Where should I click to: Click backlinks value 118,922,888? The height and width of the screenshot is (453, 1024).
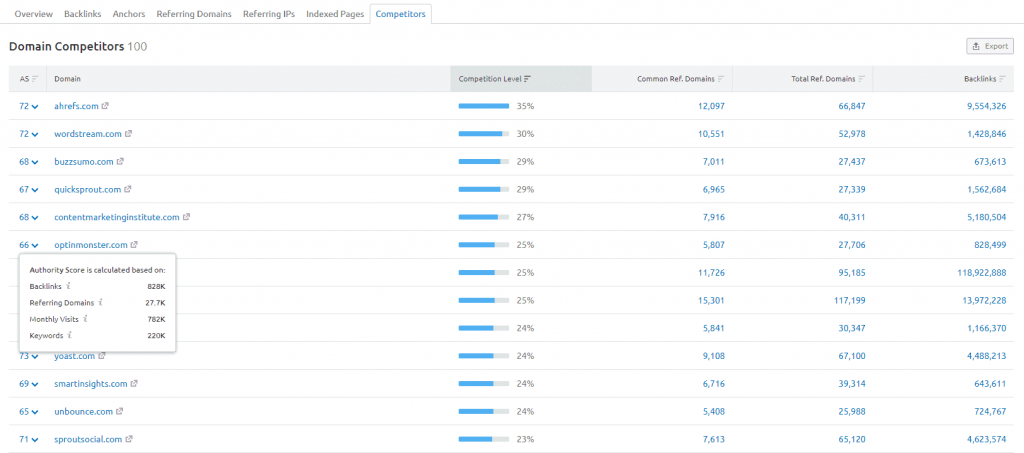(x=982, y=272)
